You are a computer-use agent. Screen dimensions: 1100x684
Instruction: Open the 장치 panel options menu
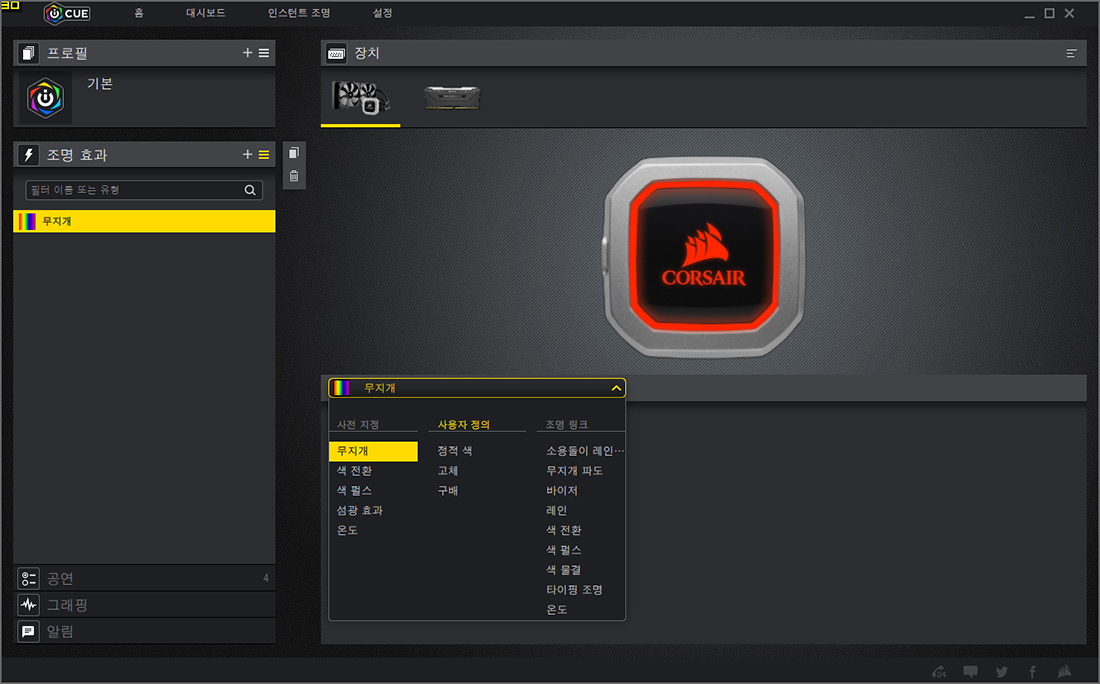pos(1071,53)
